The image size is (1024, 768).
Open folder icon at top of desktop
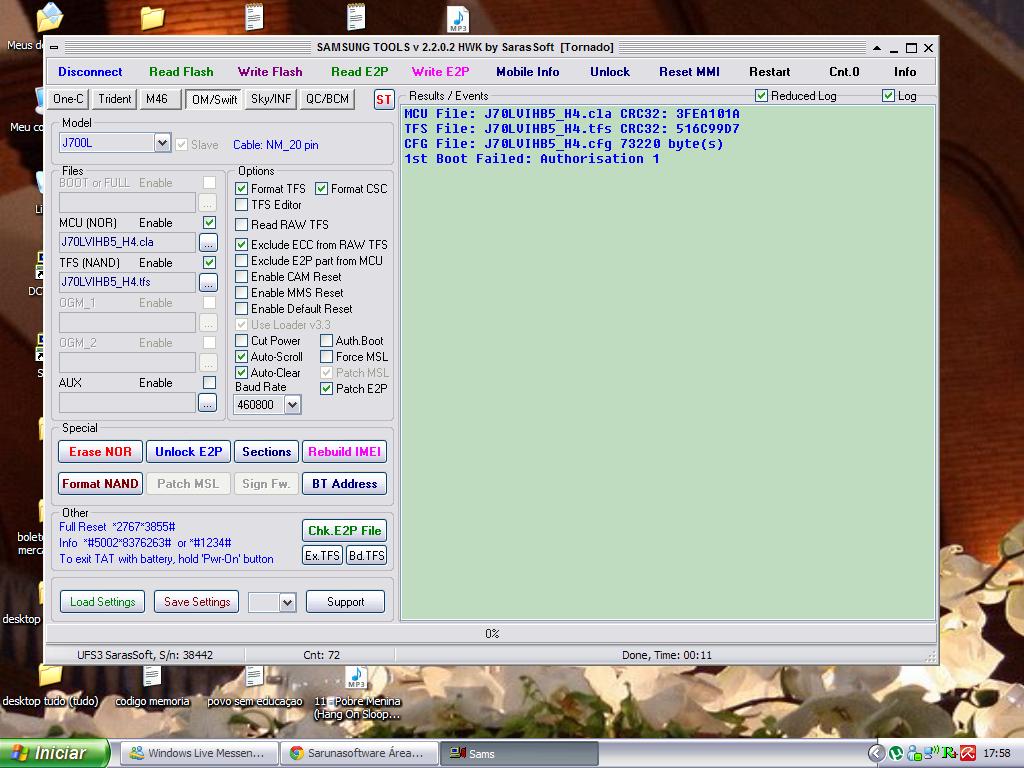(152, 18)
